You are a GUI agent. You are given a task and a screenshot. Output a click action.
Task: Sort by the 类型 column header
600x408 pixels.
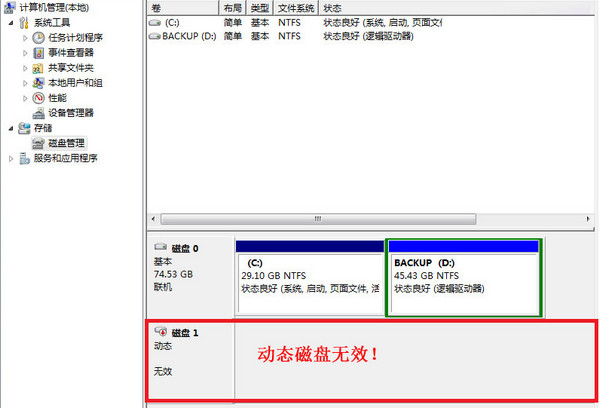259,8
